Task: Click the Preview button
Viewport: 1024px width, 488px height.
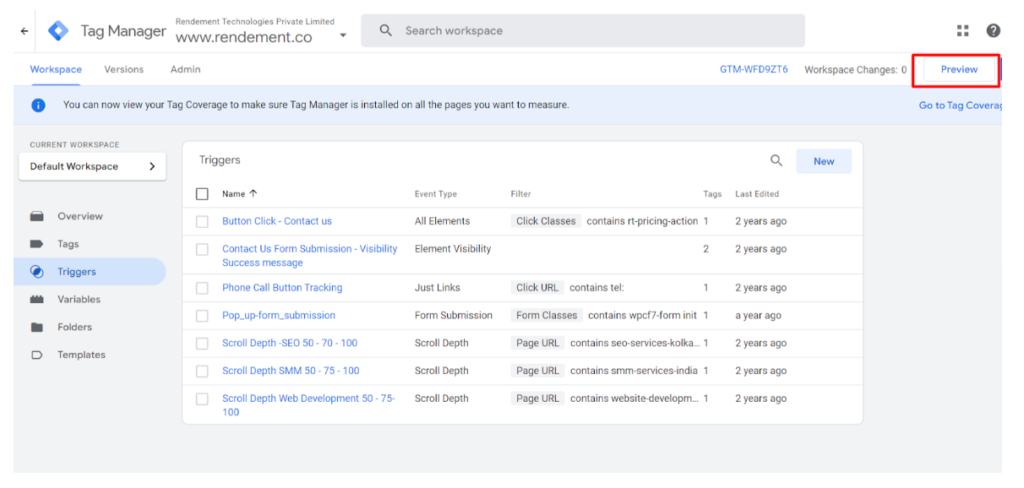Action: [x=959, y=69]
